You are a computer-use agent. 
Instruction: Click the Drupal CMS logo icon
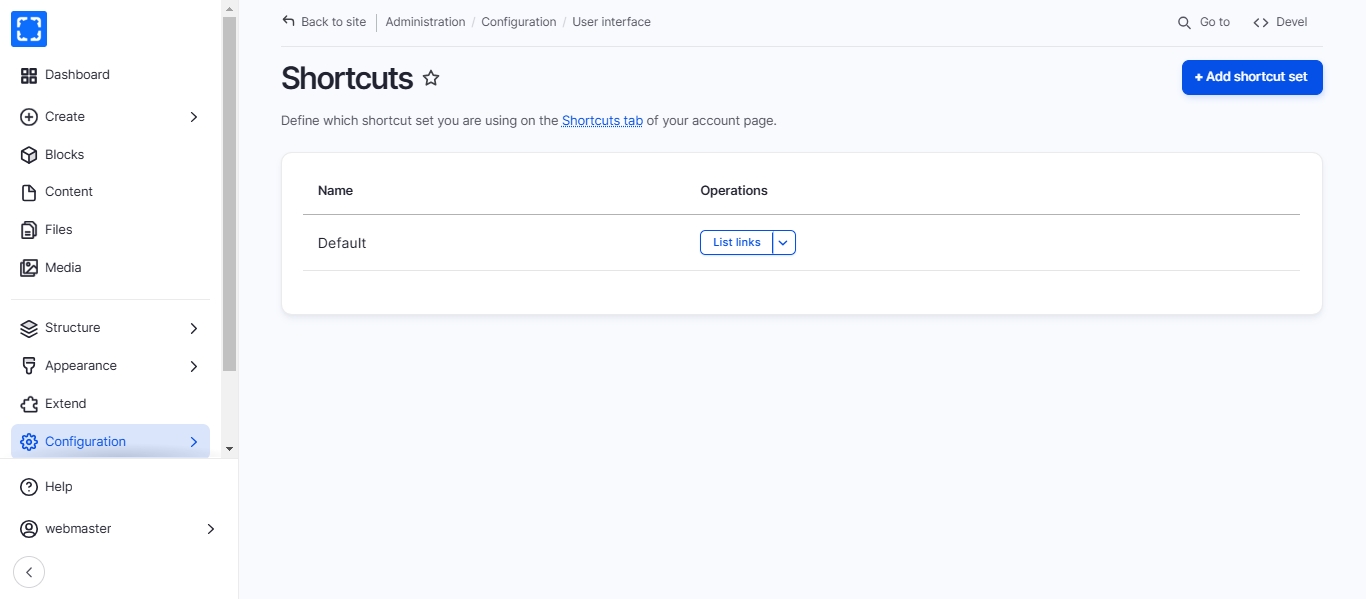tap(29, 29)
